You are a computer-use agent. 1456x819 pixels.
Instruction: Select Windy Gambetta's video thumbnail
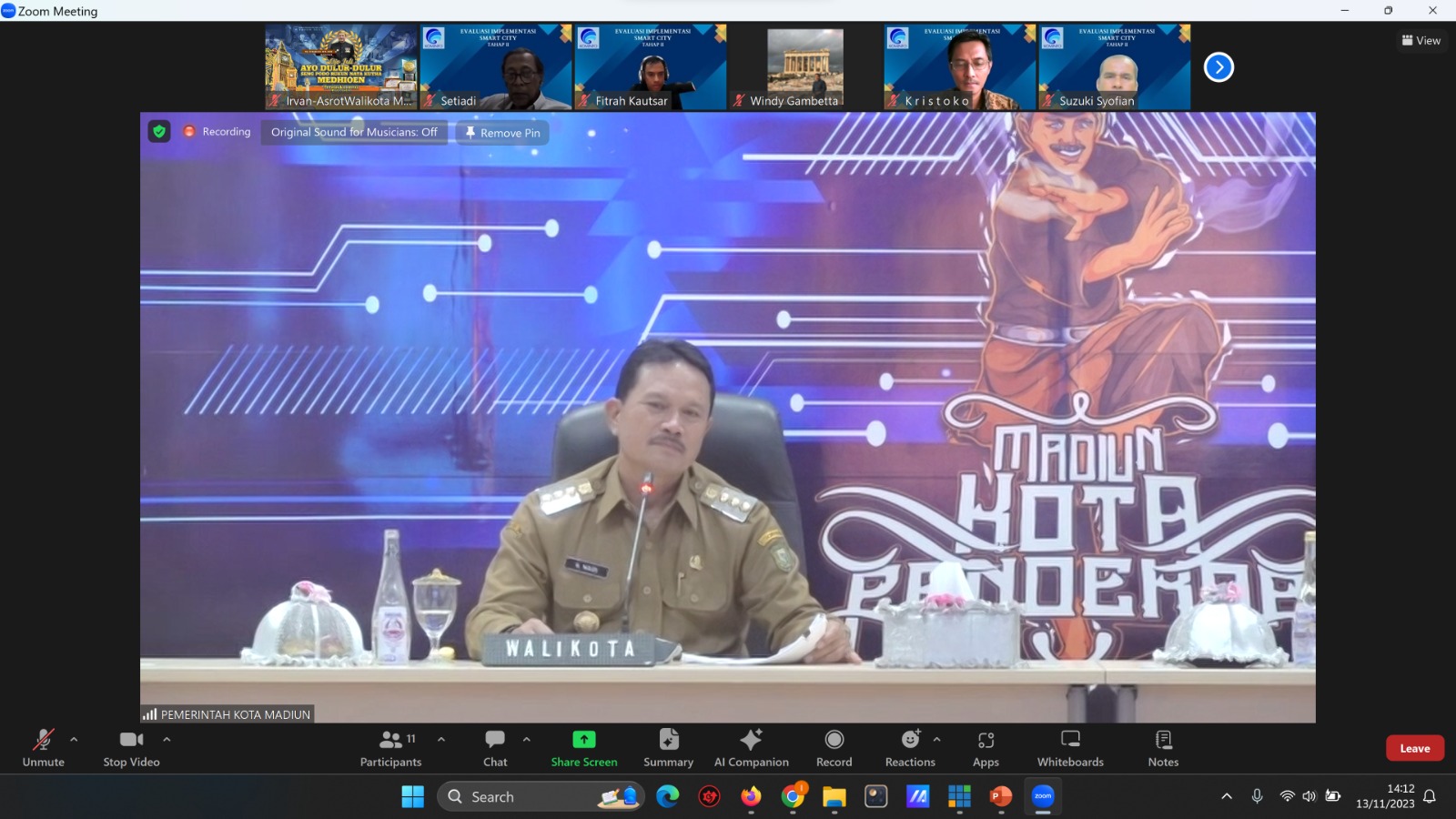coord(804,67)
